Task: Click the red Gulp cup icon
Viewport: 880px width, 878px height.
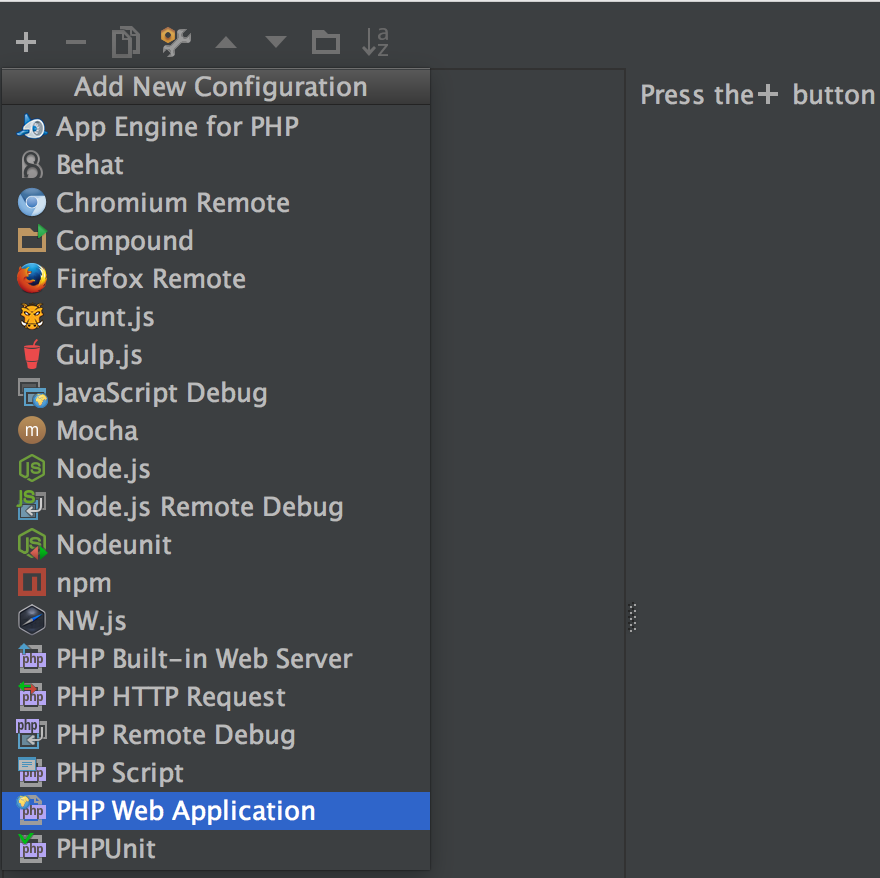Action: pos(32,354)
